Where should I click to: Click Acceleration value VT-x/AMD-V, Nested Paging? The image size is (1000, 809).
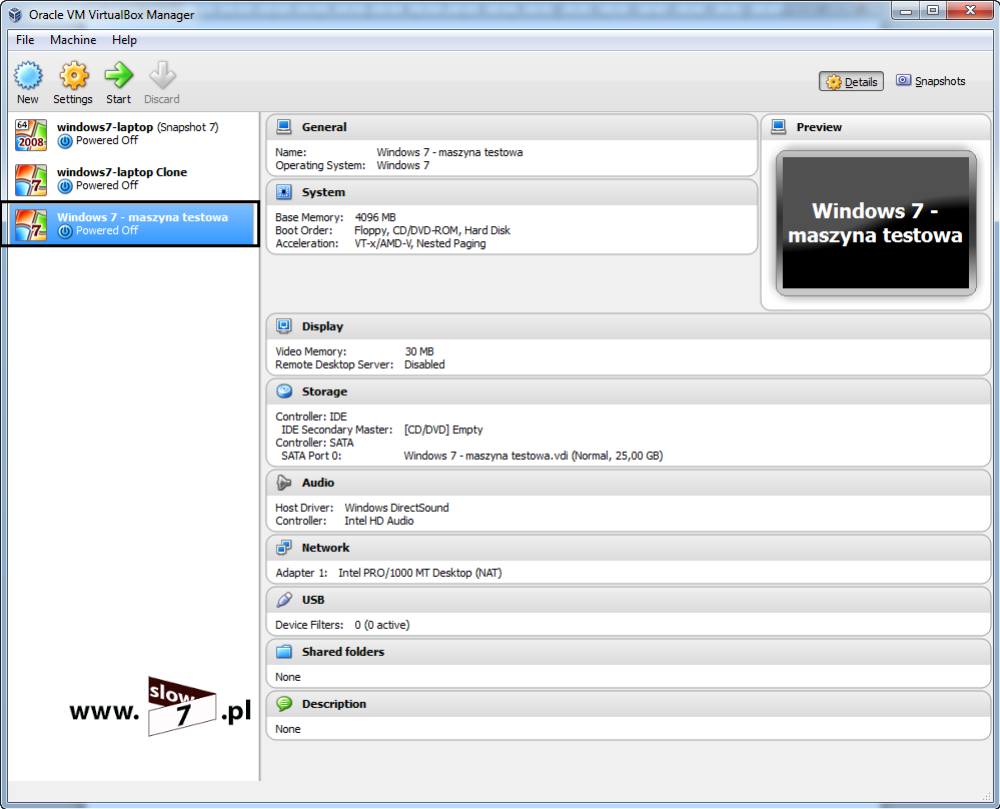420,244
